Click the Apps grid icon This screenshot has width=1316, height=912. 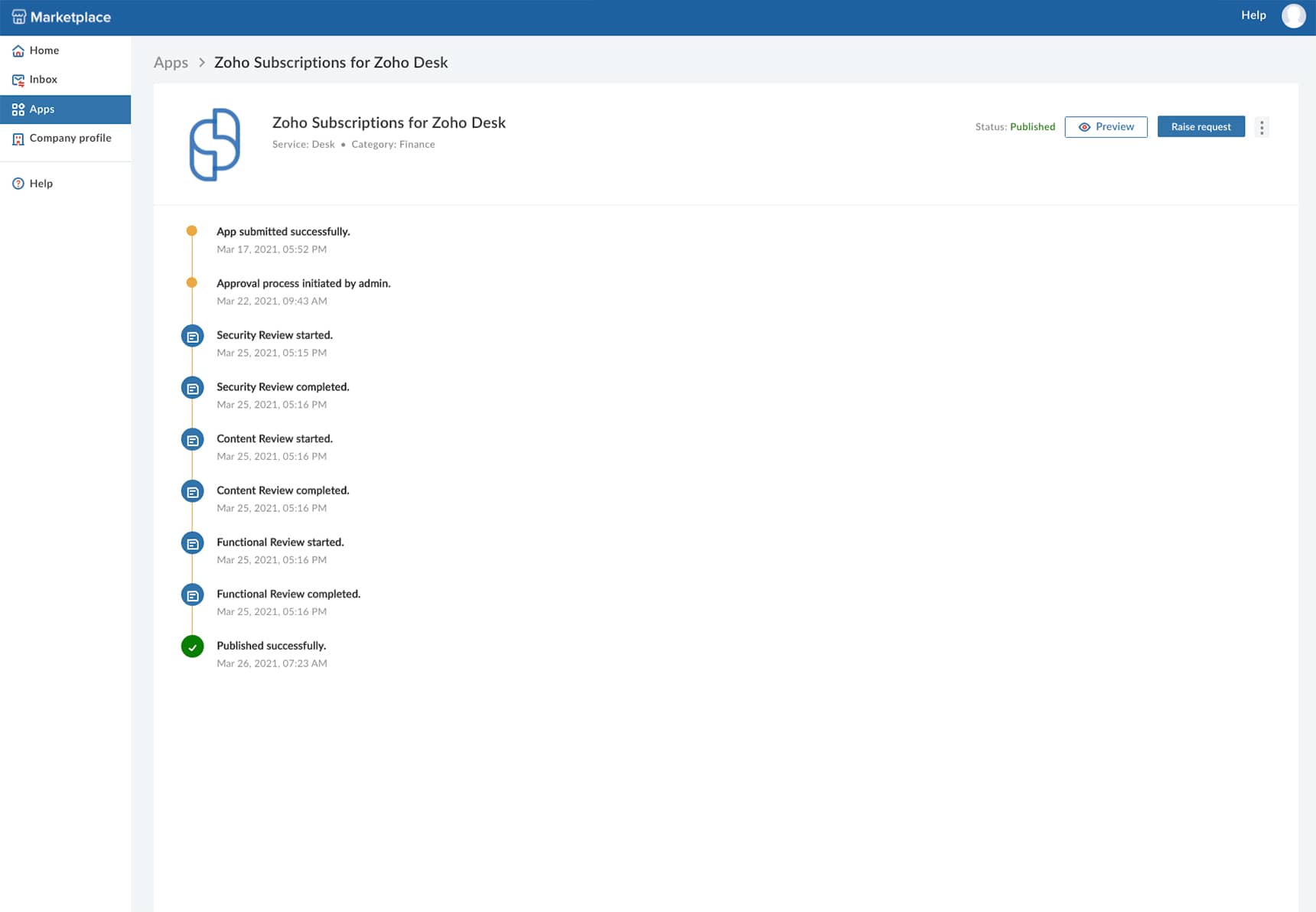tap(18, 109)
